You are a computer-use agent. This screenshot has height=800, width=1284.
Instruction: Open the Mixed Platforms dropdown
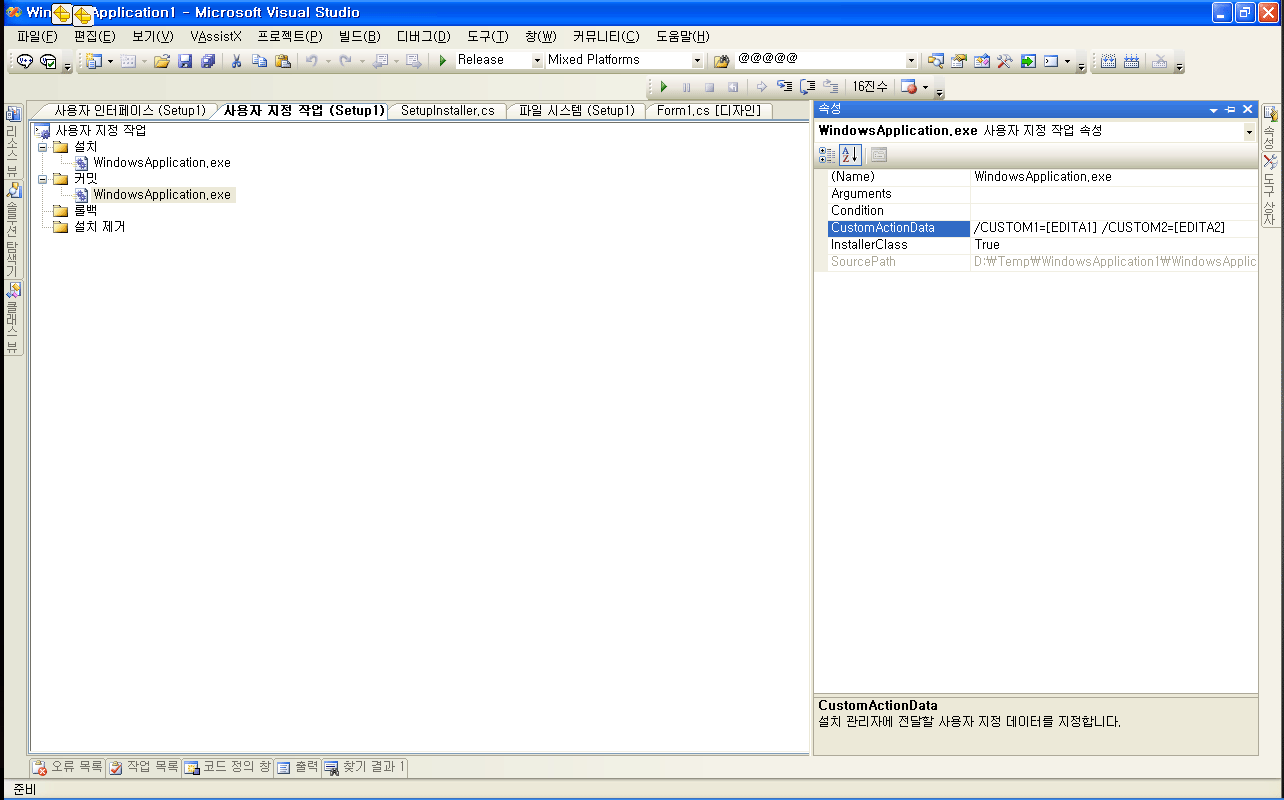tap(697, 61)
